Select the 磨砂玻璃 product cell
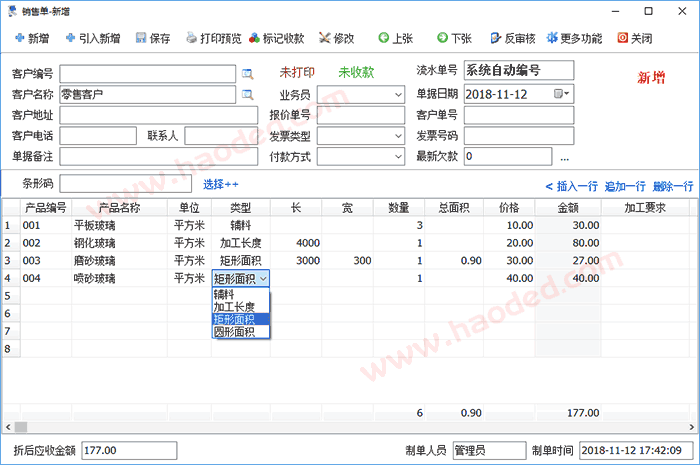 pyautogui.click(x=119, y=261)
